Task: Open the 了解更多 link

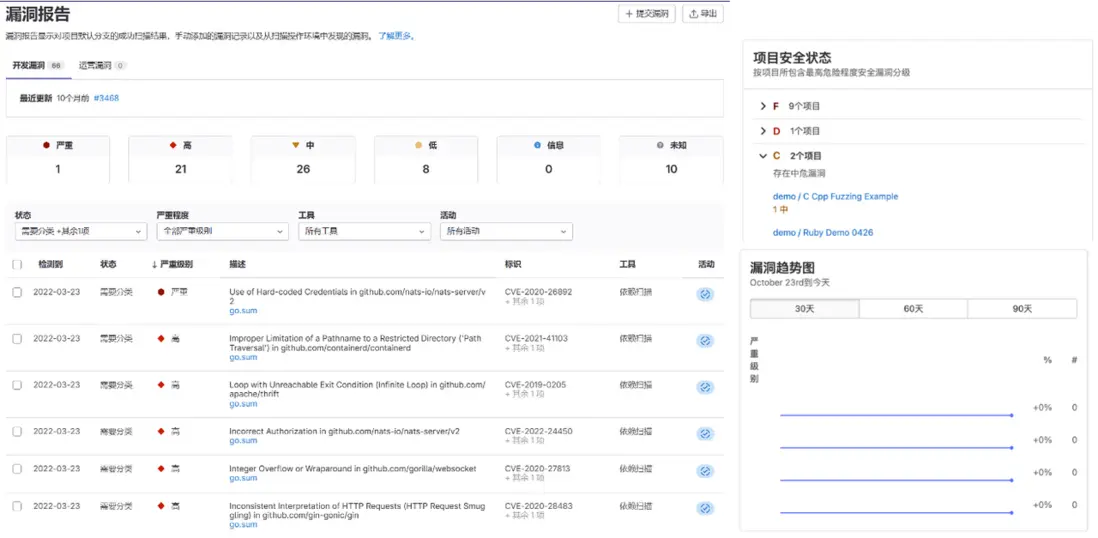Action: coord(396,36)
